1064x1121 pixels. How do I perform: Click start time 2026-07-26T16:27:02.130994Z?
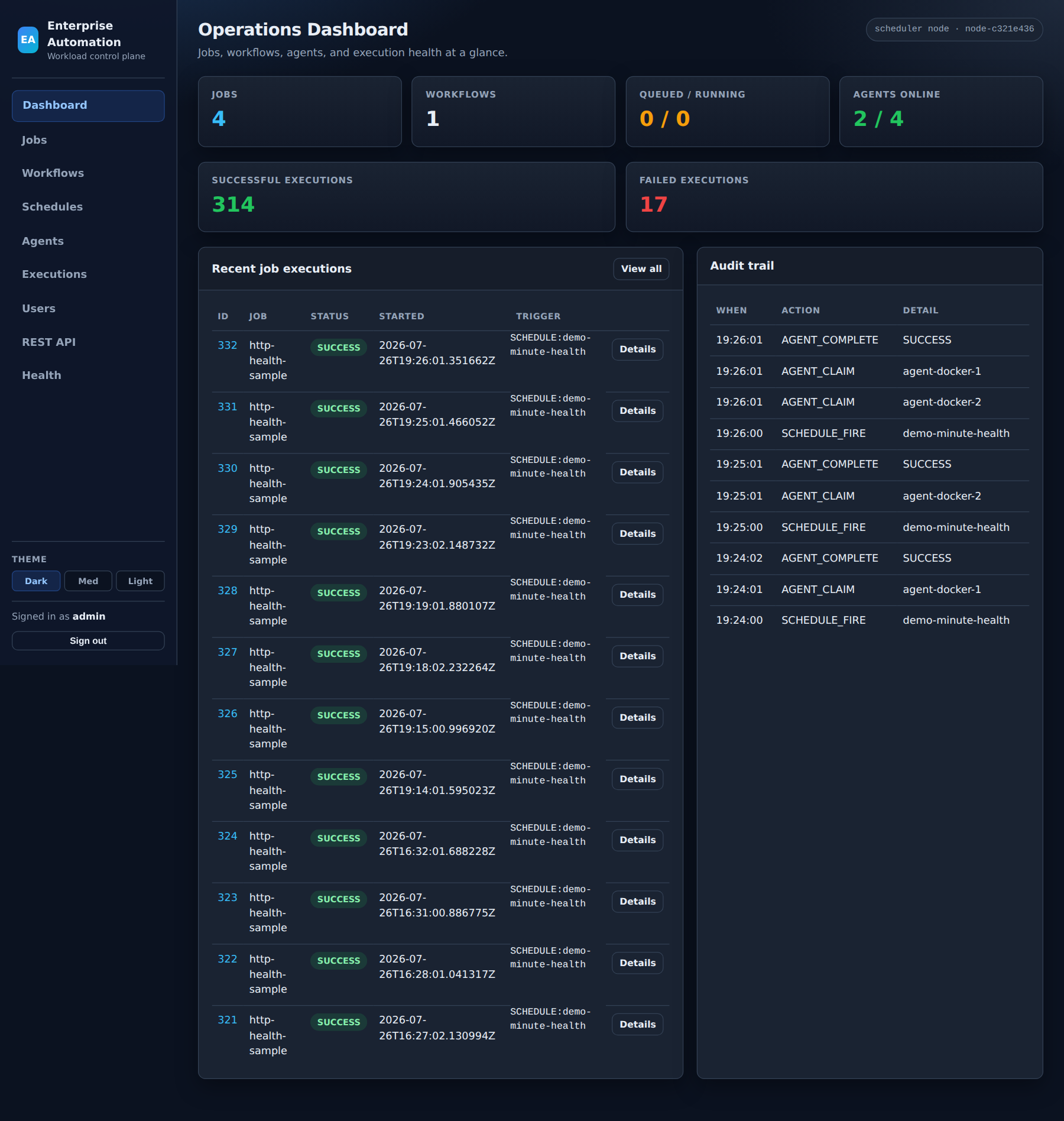437,1028
